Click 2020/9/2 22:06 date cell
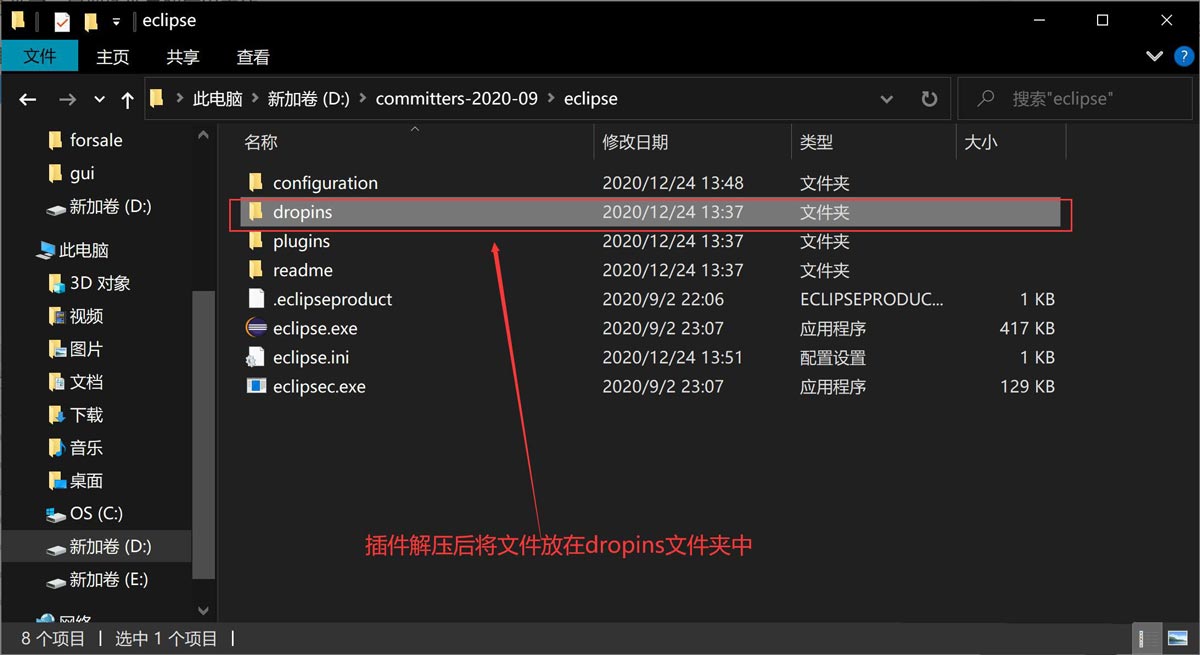Image resolution: width=1200 pixels, height=655 pixels. point(663,299)
